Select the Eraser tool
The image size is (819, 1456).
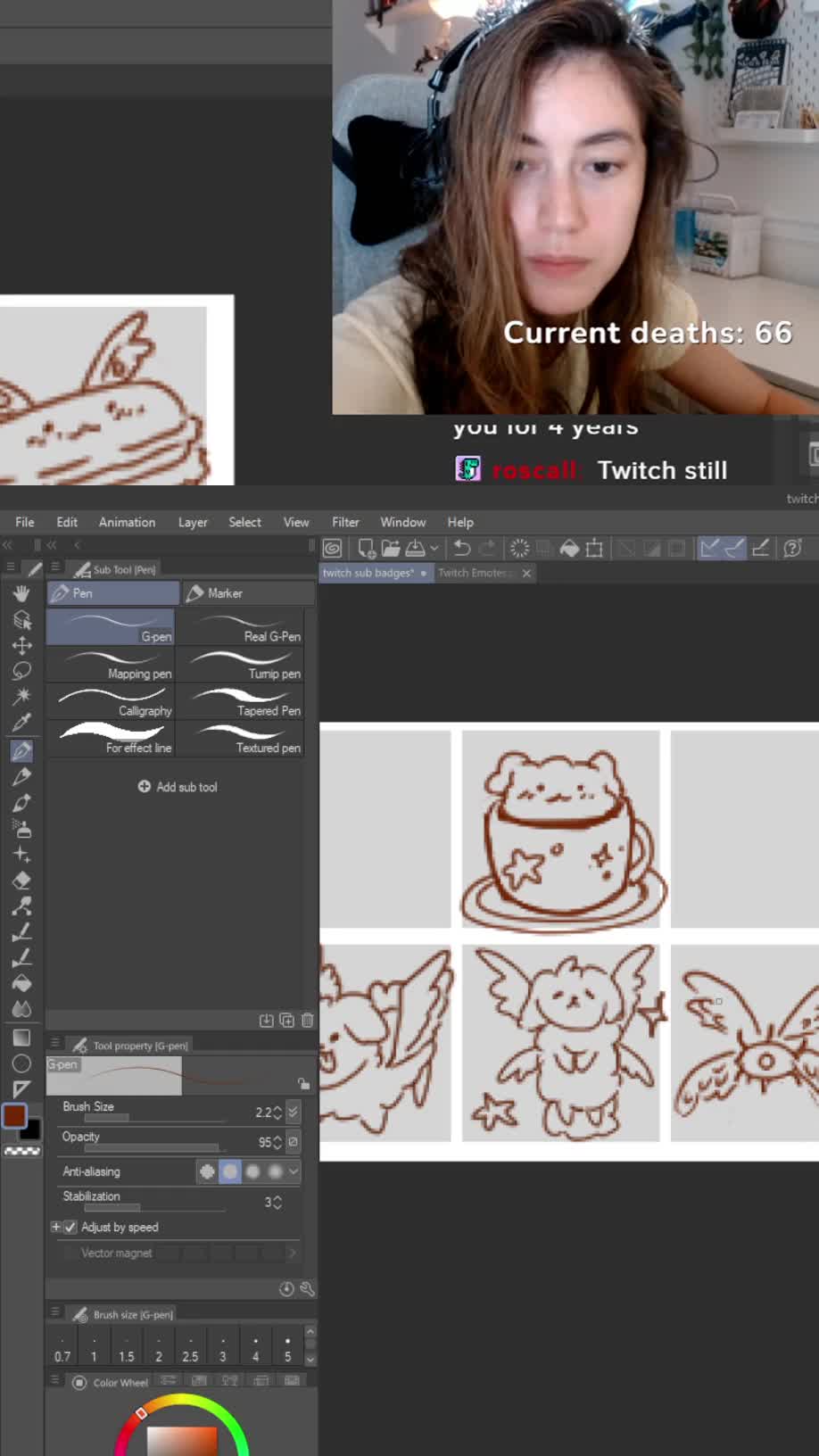(22, 881)
